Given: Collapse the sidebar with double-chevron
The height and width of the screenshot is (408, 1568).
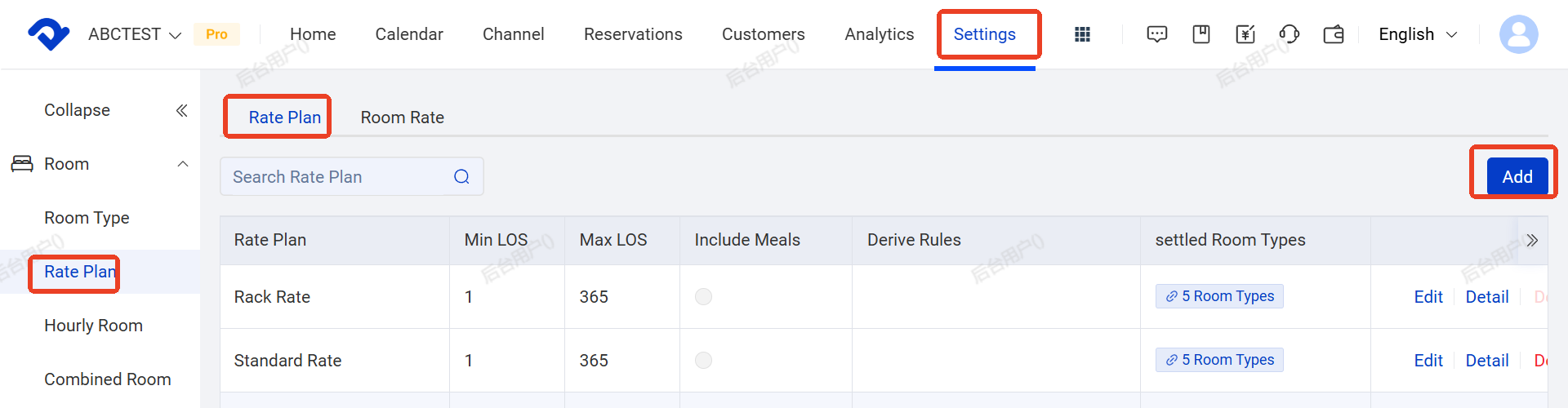Looking at the screenshot, I should tap(182, 110).
